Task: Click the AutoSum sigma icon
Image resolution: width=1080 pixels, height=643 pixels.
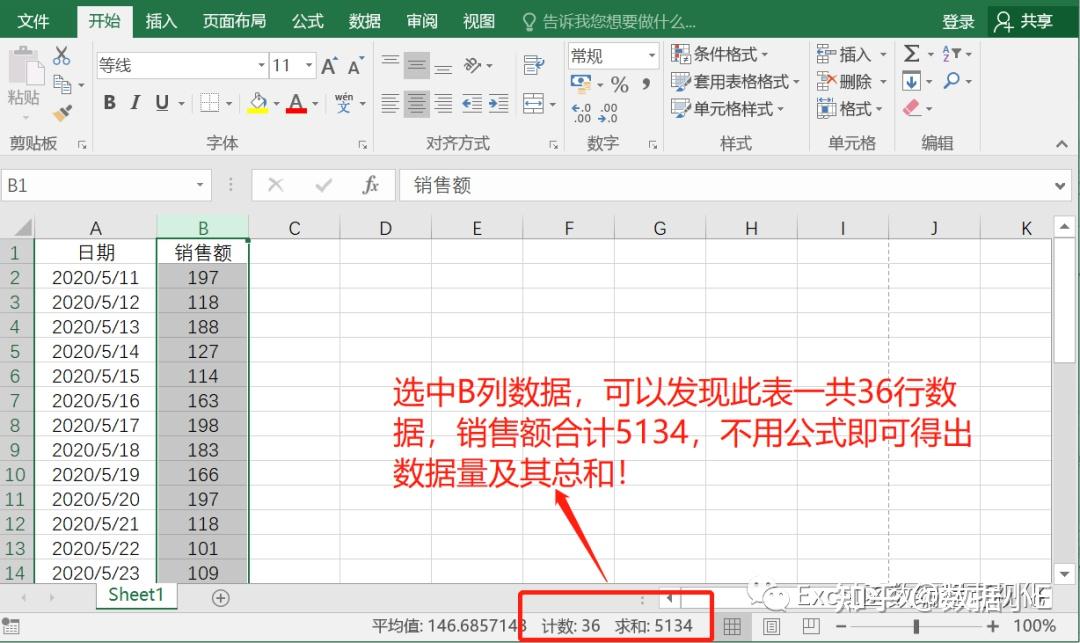Action: tap(911, 53)
